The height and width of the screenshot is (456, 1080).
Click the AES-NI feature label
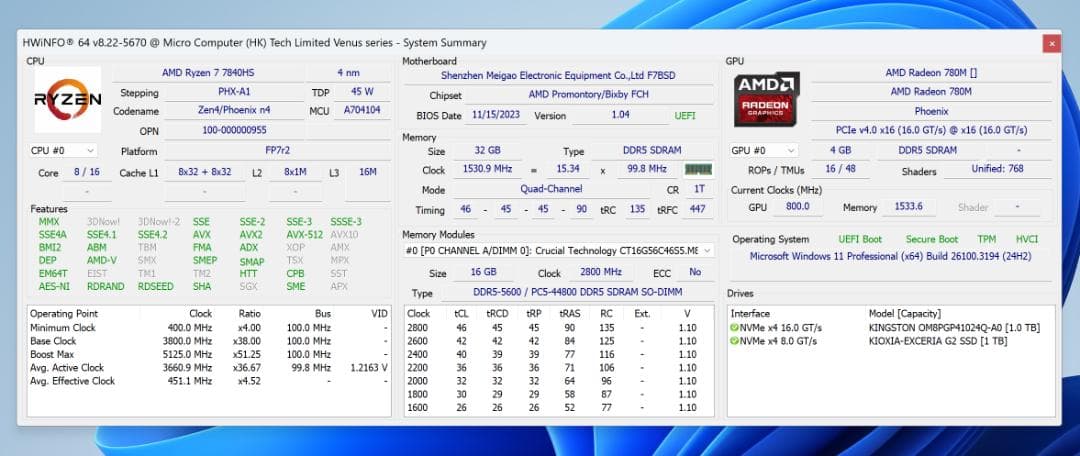[54, 286]
